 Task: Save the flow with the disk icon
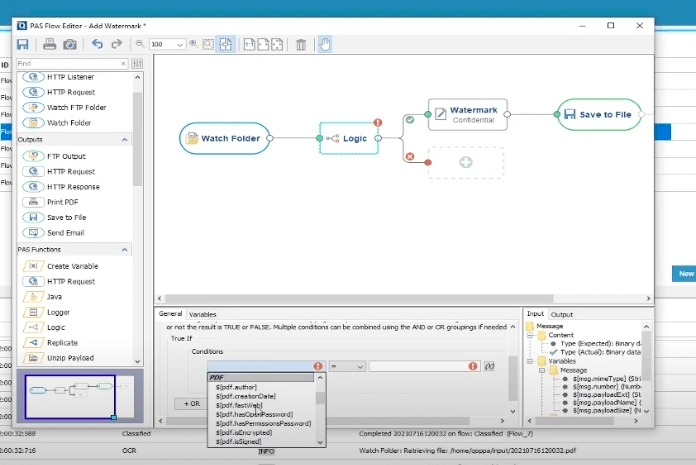[x=23, y=44]
